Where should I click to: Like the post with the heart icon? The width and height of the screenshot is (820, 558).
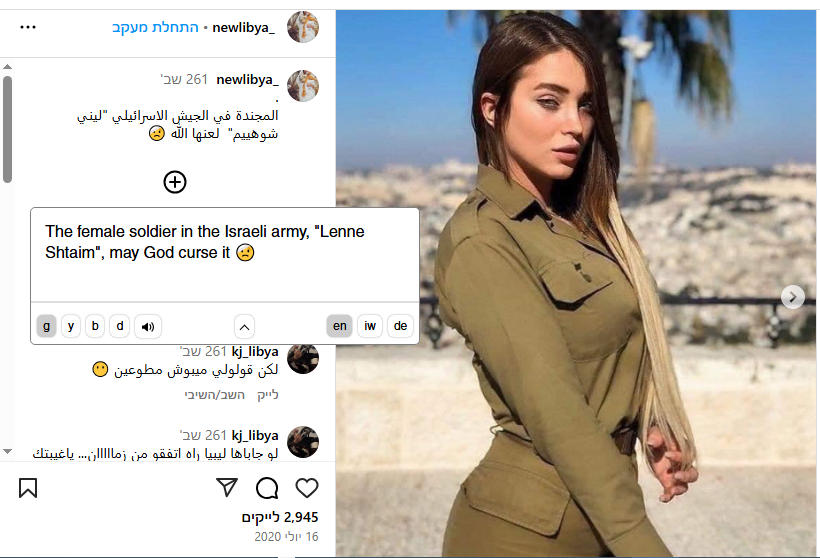pos(307,488)
